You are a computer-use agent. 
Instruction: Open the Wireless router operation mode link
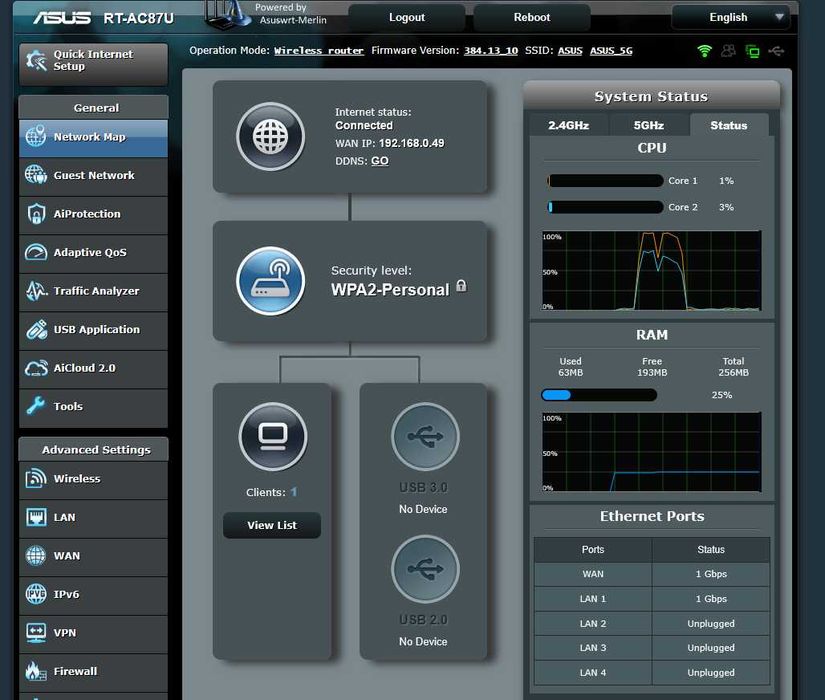[x=319, y=51]
